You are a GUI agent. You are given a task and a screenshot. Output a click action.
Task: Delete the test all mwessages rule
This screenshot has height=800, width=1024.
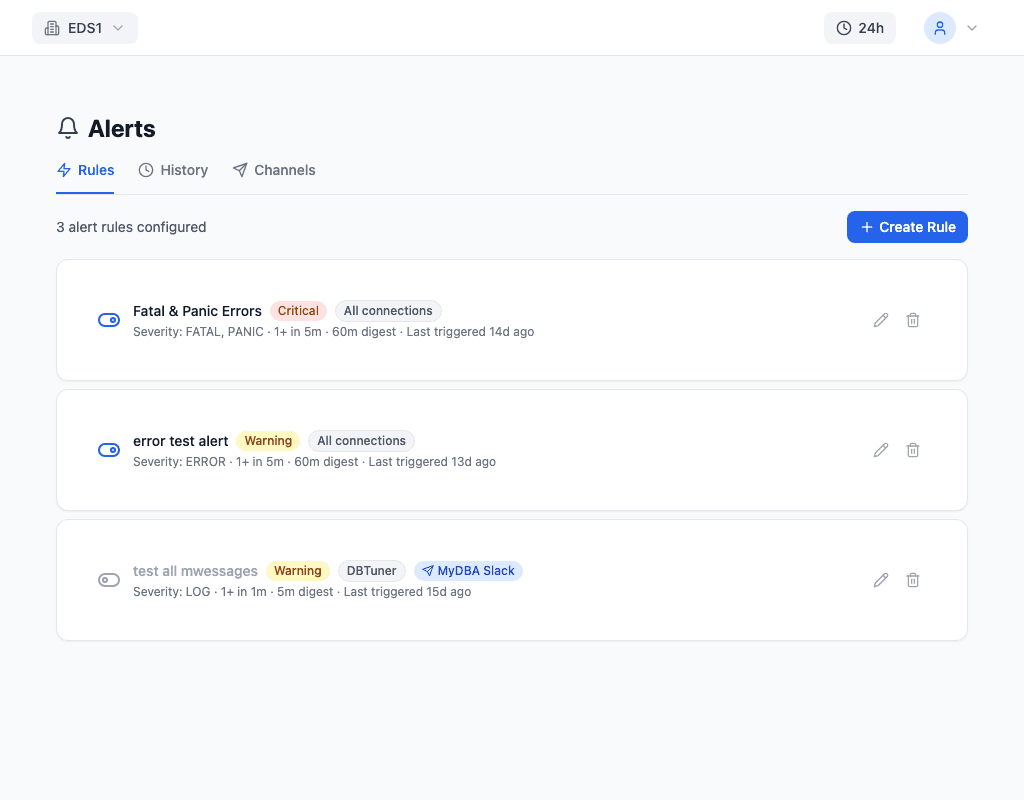click(x=913, y=580)
